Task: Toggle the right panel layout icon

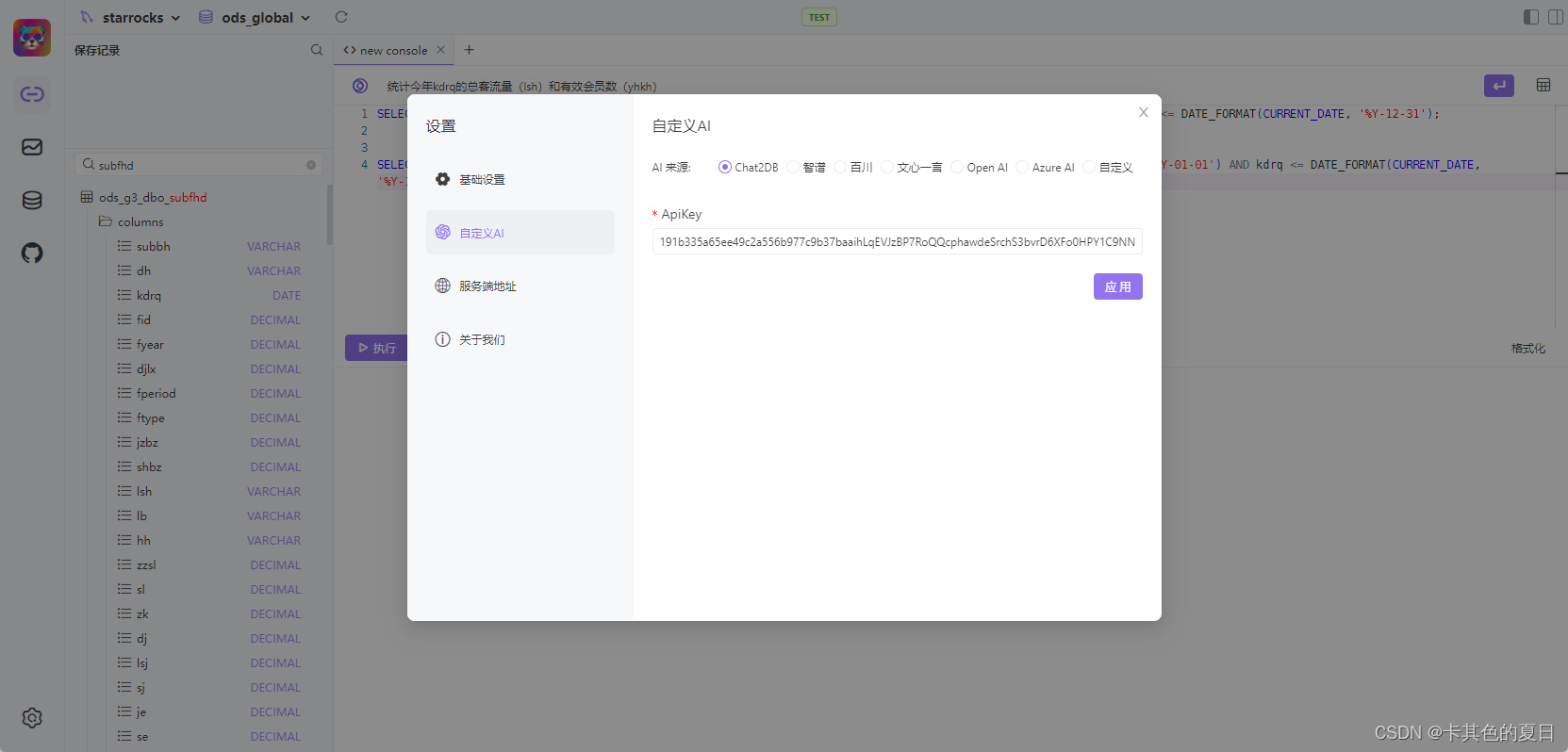Action: (x=1556, y=17)
